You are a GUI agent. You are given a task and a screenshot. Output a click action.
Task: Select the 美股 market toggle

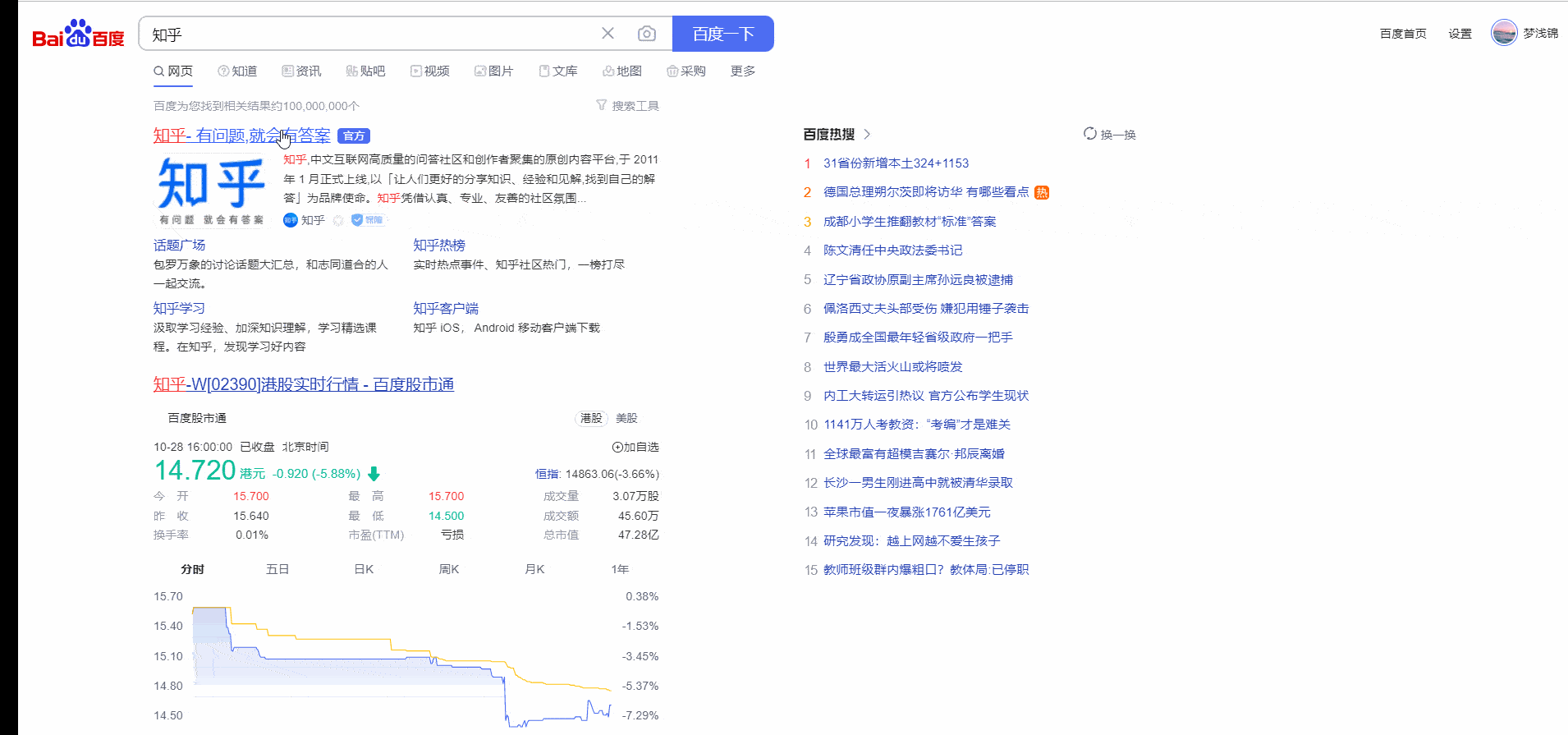(x=626, y=418)
